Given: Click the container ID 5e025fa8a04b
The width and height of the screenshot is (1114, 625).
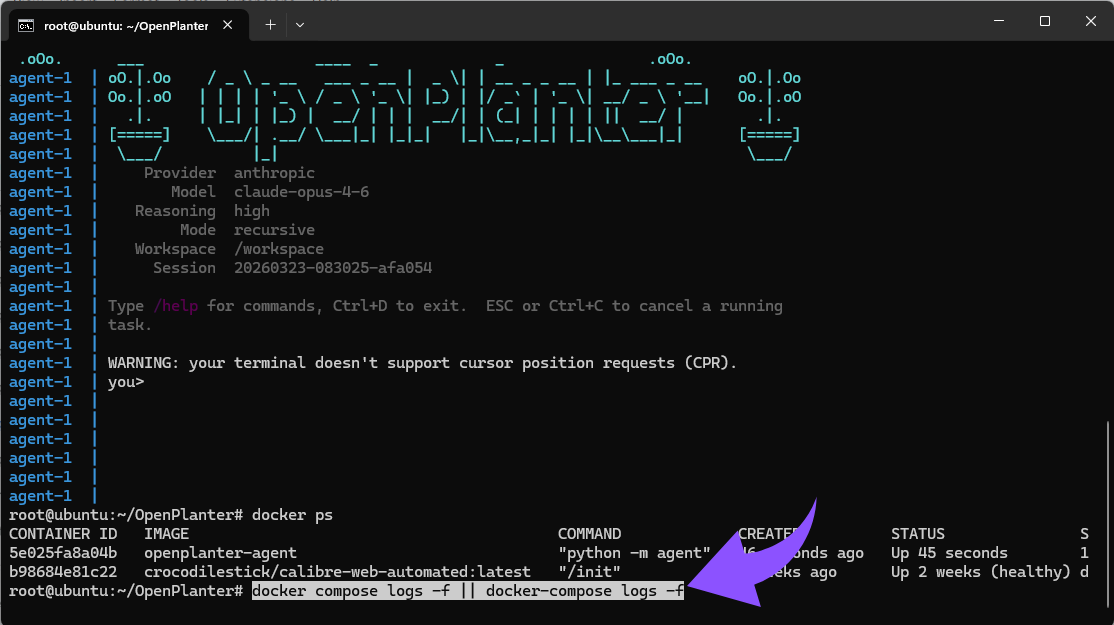Looking at the screenshot, I should (x=63, y=552).
